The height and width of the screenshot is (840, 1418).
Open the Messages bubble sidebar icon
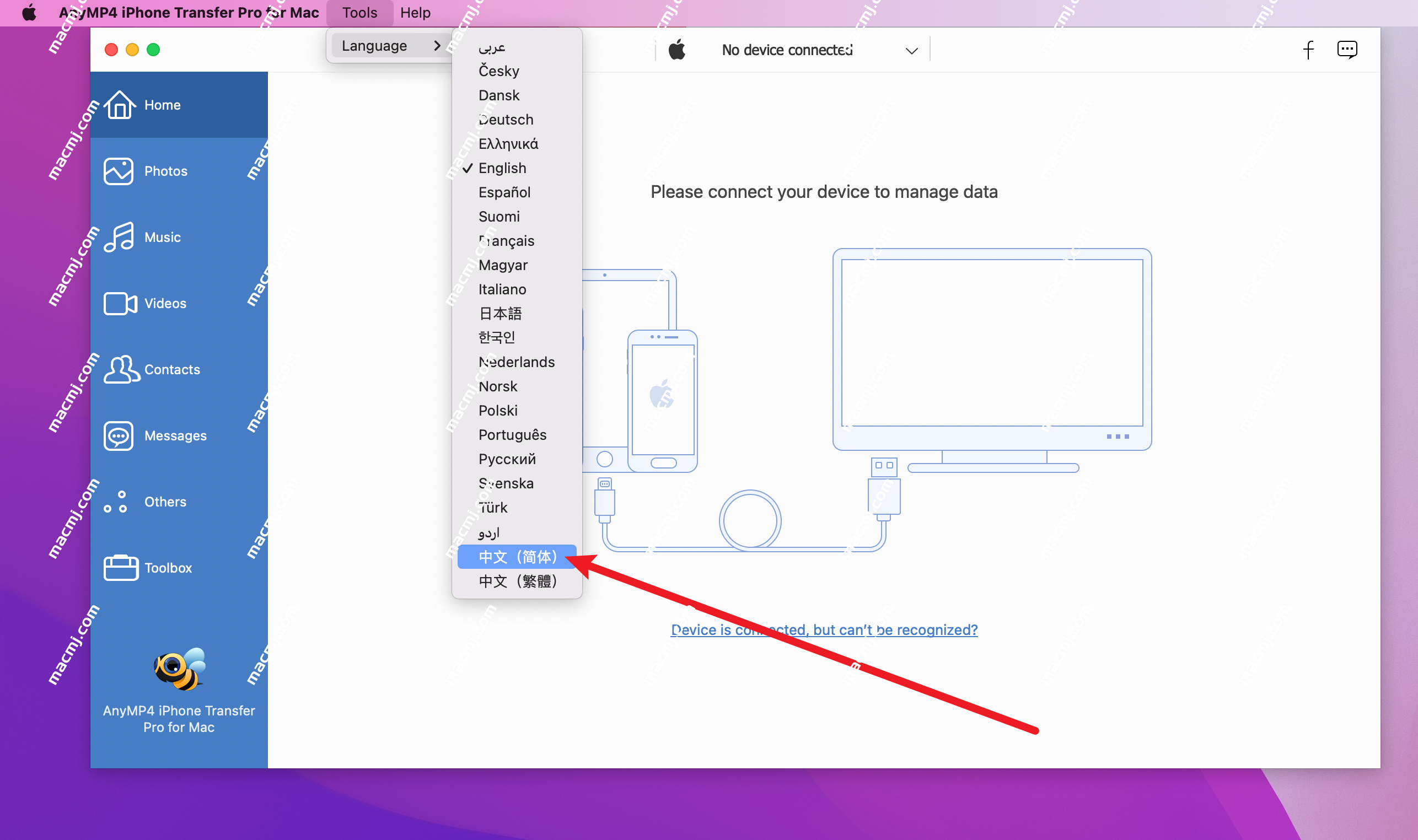coord(119,435)
